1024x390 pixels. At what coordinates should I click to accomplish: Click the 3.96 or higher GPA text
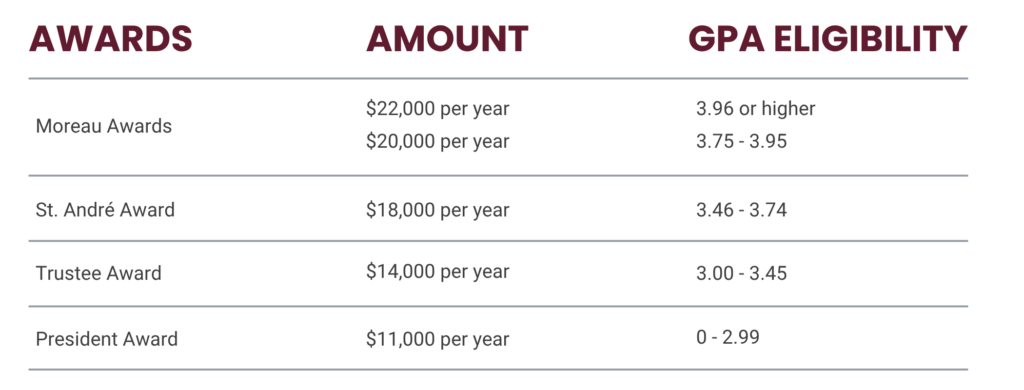(x=756, y=108)
